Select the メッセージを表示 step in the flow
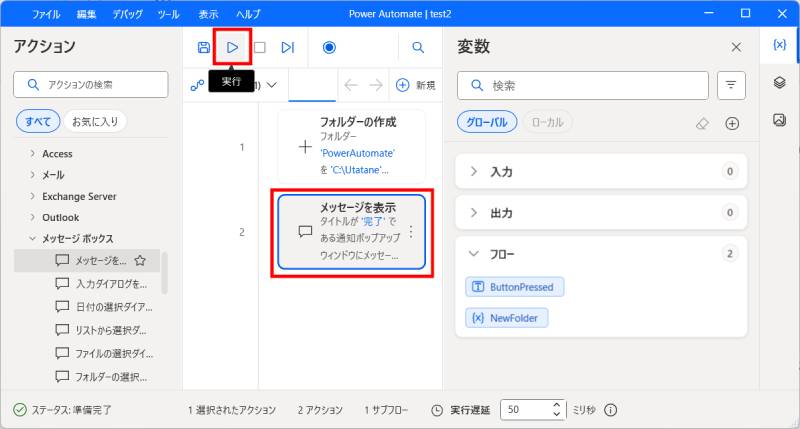The height and width of the screenshot is (429, 800). coord(352,232)
